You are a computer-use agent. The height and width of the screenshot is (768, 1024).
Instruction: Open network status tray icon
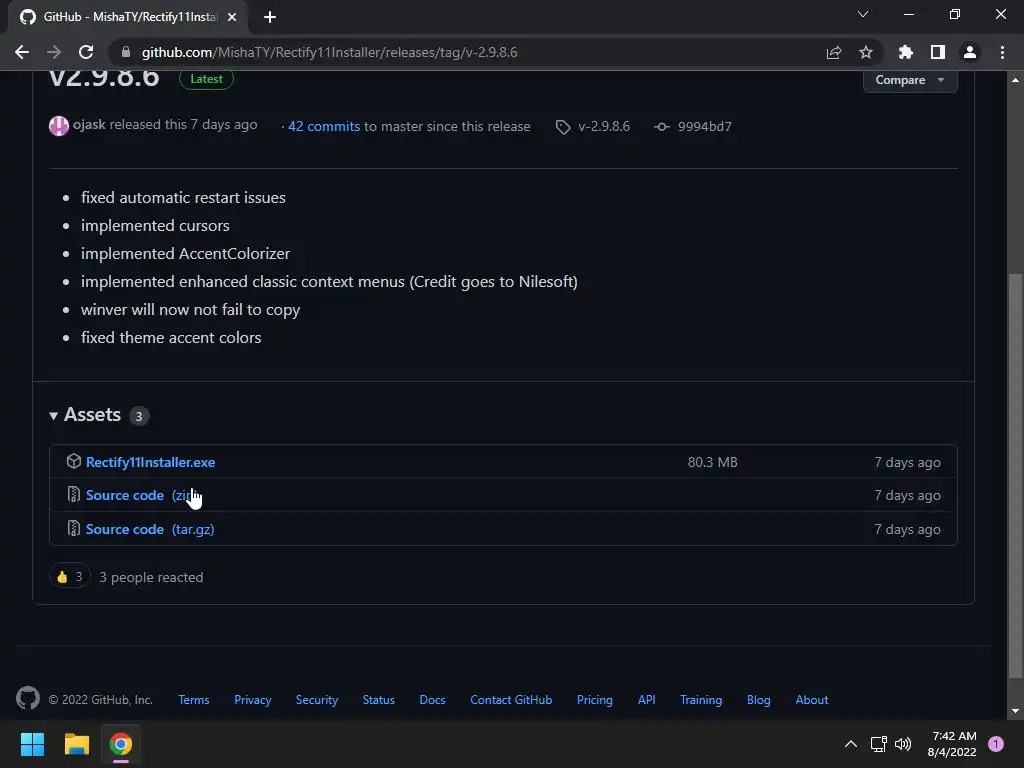click(878, 744)
